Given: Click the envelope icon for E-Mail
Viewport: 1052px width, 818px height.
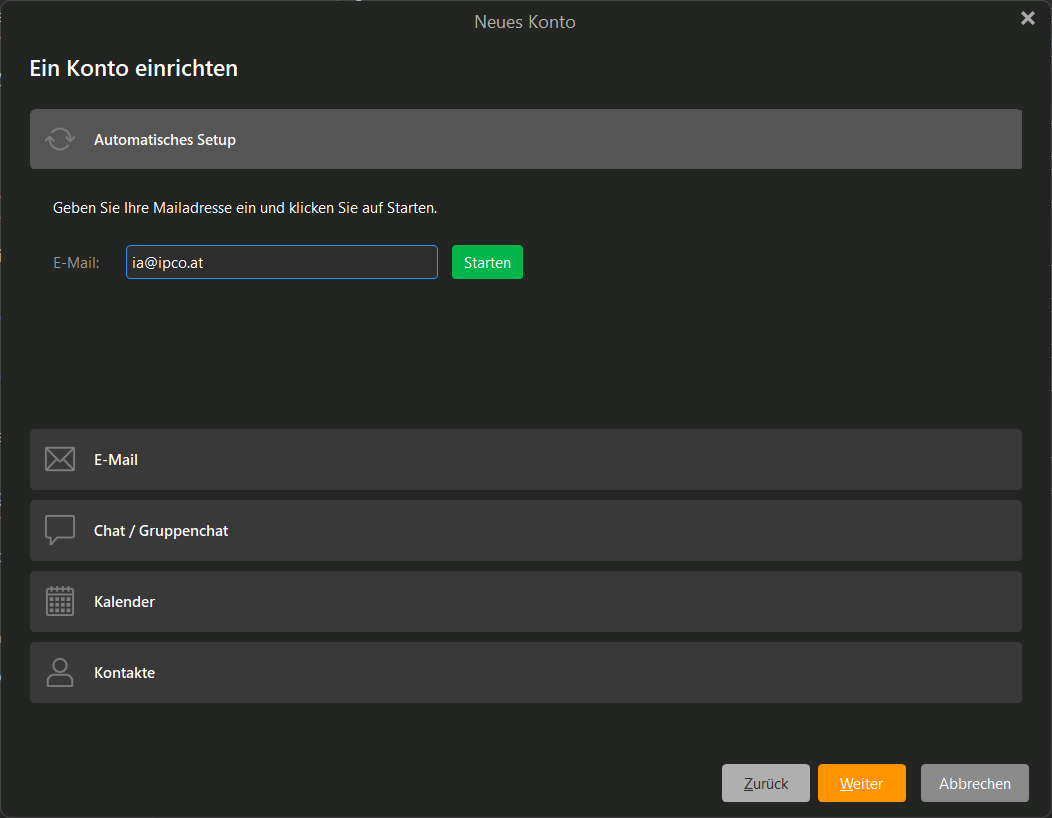Looking at the screenshot, I should [x=60, y=460].
